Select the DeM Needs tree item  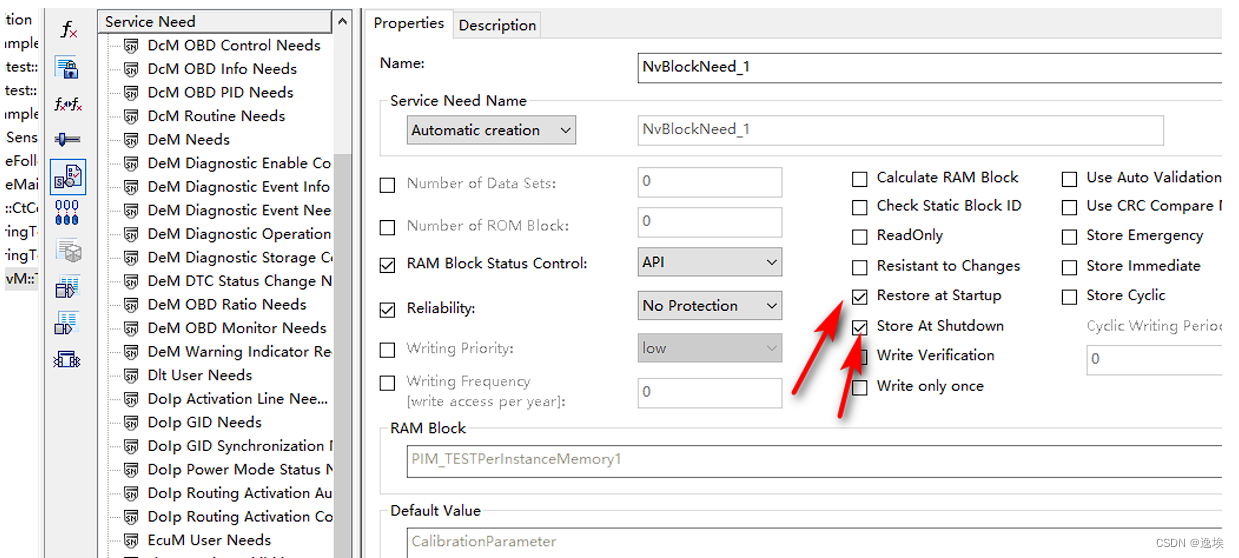[x=188, y=139]
